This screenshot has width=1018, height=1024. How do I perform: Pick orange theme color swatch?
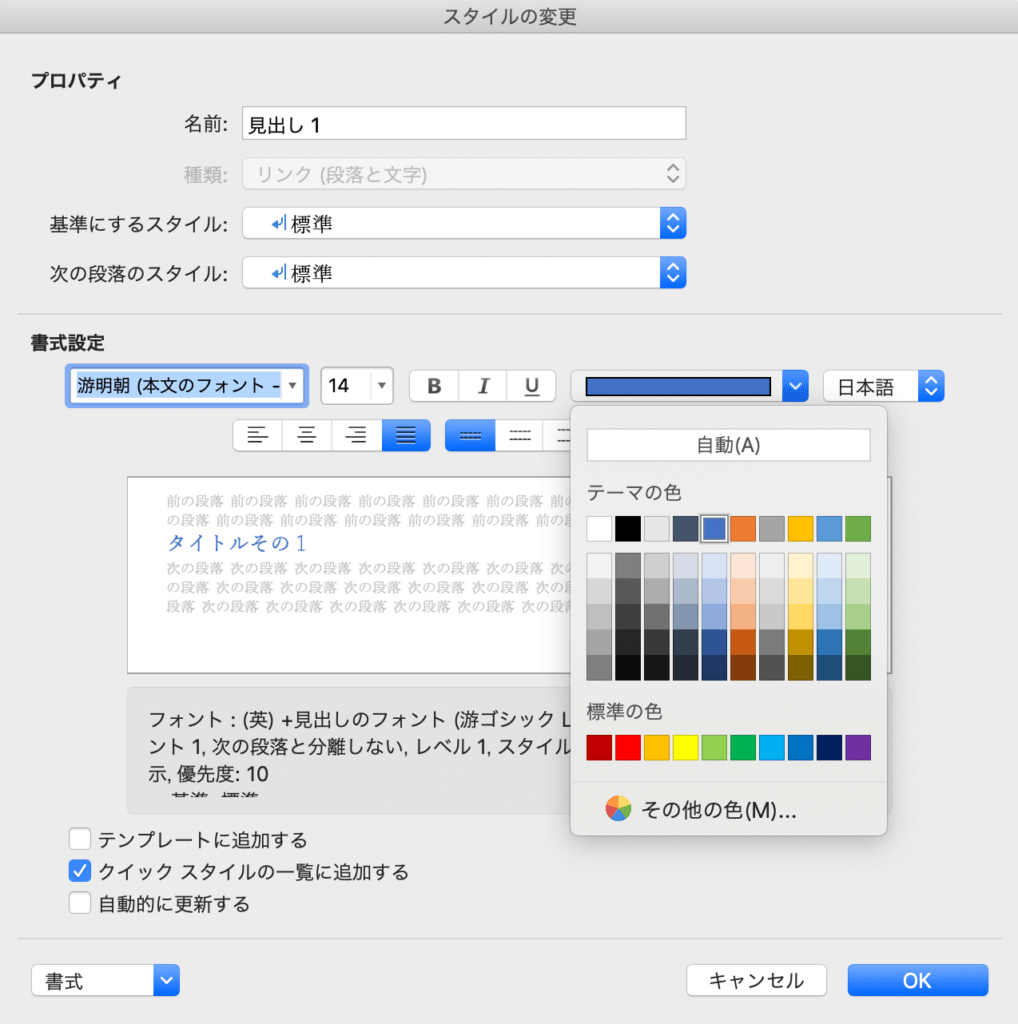742,528
